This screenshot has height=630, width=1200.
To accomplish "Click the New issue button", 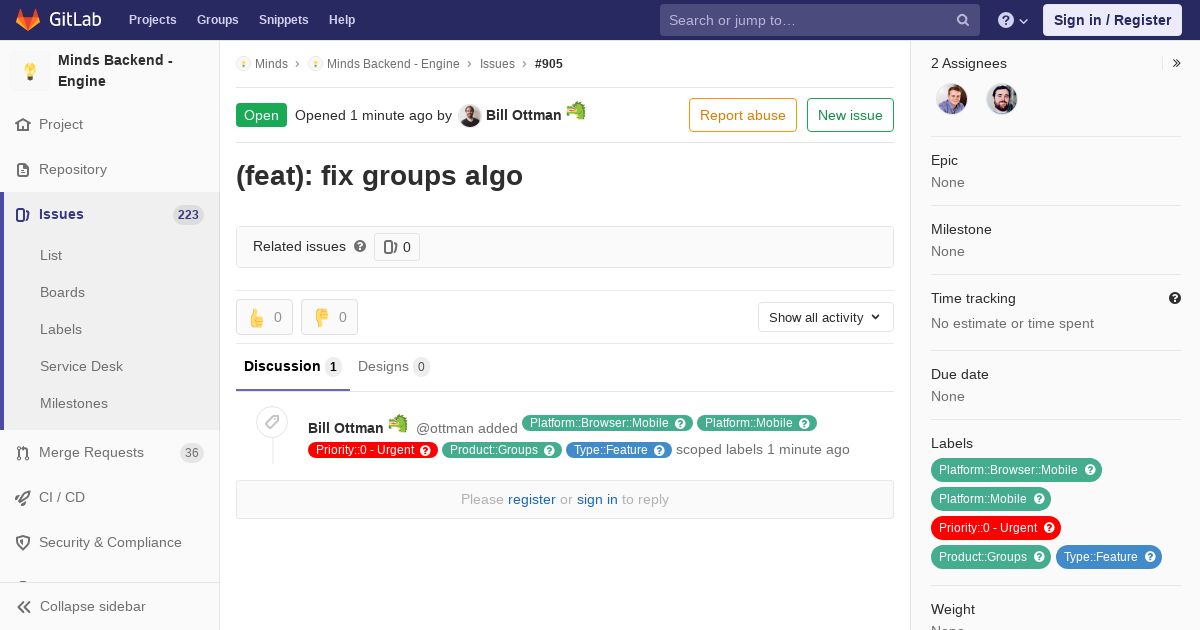I will pyautogui.click(x=850, y=115).
